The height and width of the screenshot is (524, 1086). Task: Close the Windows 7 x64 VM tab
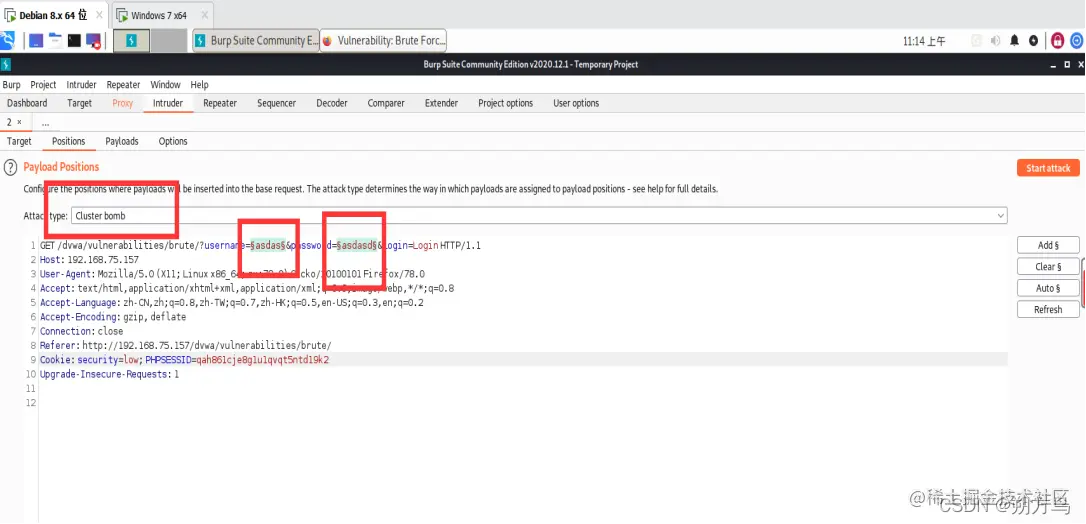click(204, 15)
